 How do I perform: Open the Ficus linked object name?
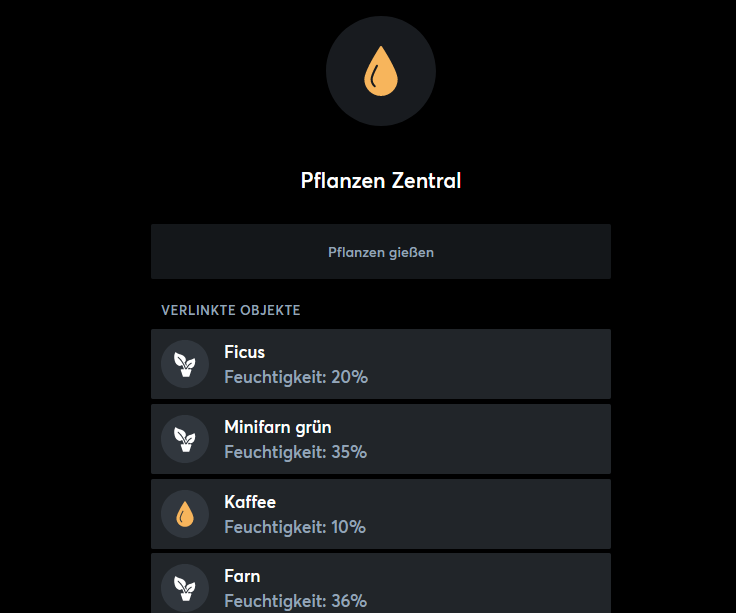[245, 352]
